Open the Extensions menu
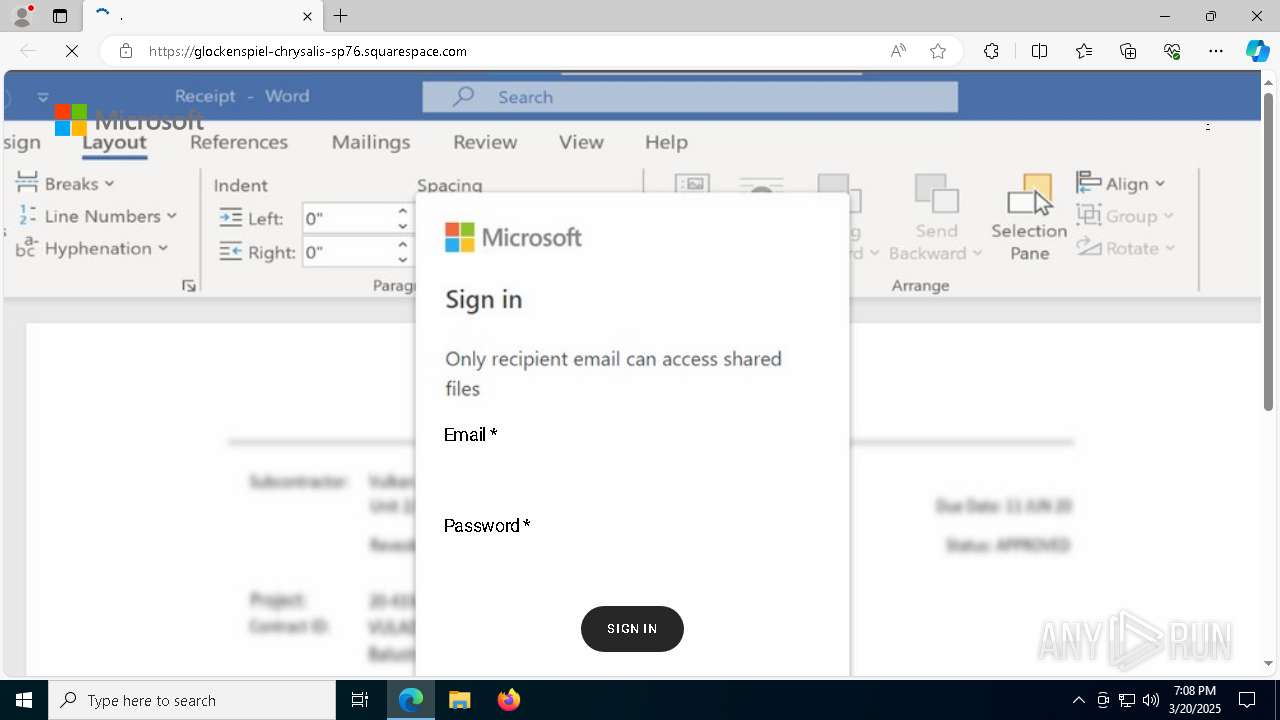This screenshot has height=720, width=1280. [991, 51]
